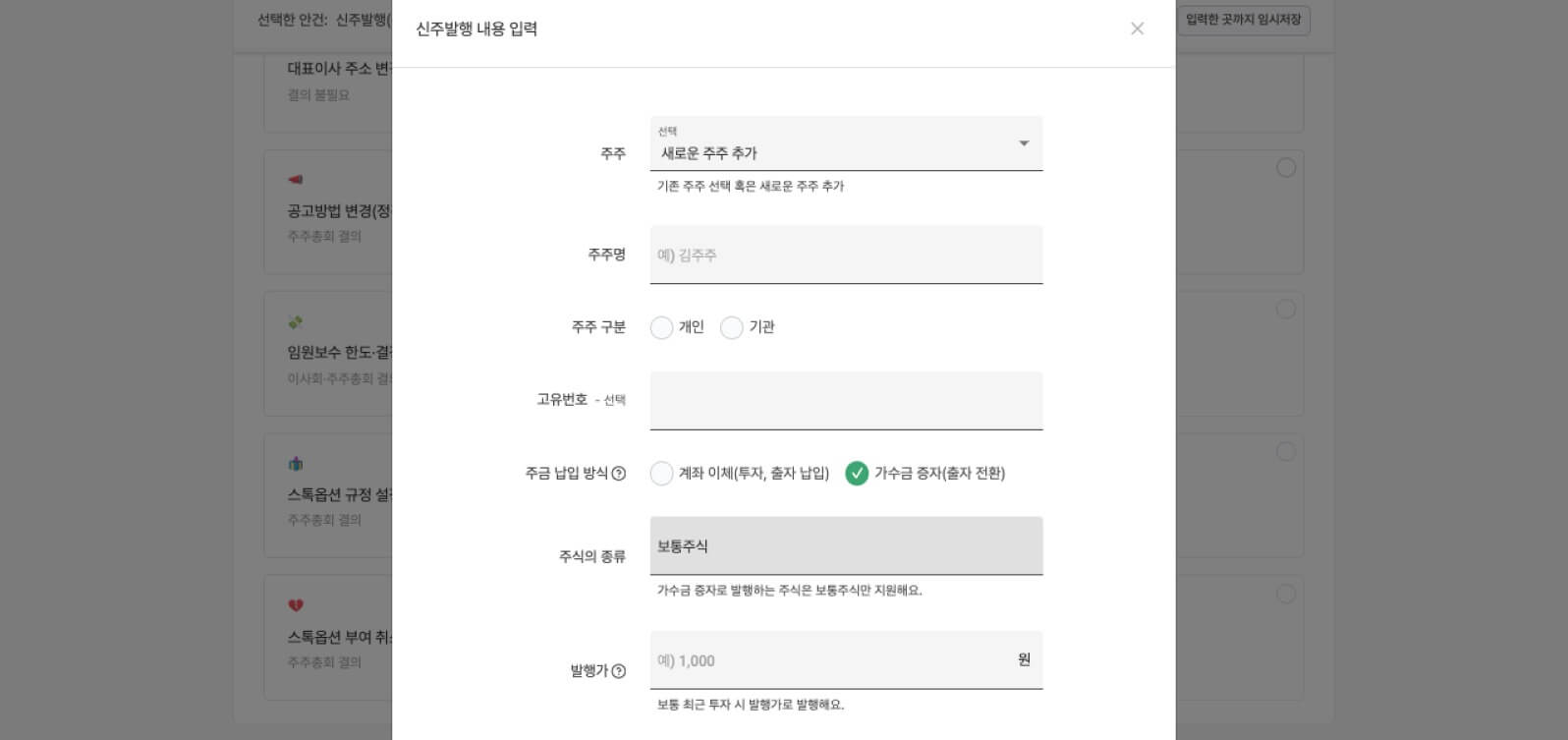1568x740 pixels.
Task: Click help icon next to 발행가
Action: pyautogui.click(x=619, y=671)
